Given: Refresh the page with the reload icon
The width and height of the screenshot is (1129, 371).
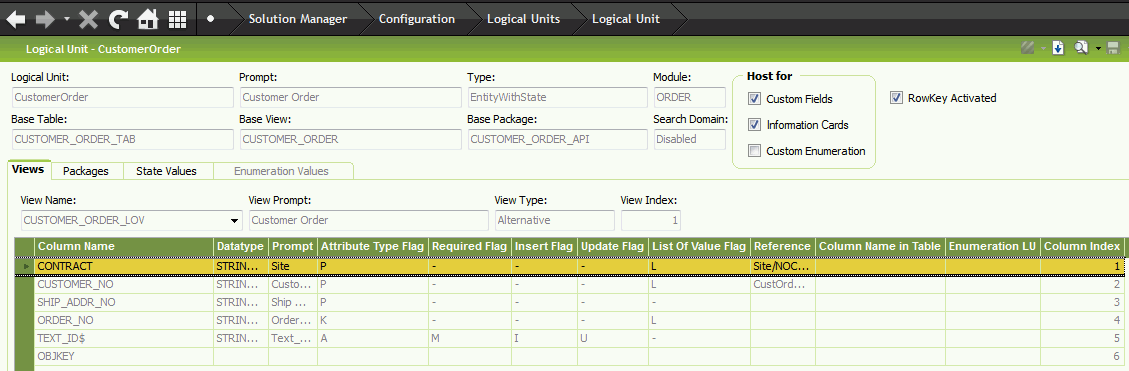Looking at the screenshot, I should [118, 19].
